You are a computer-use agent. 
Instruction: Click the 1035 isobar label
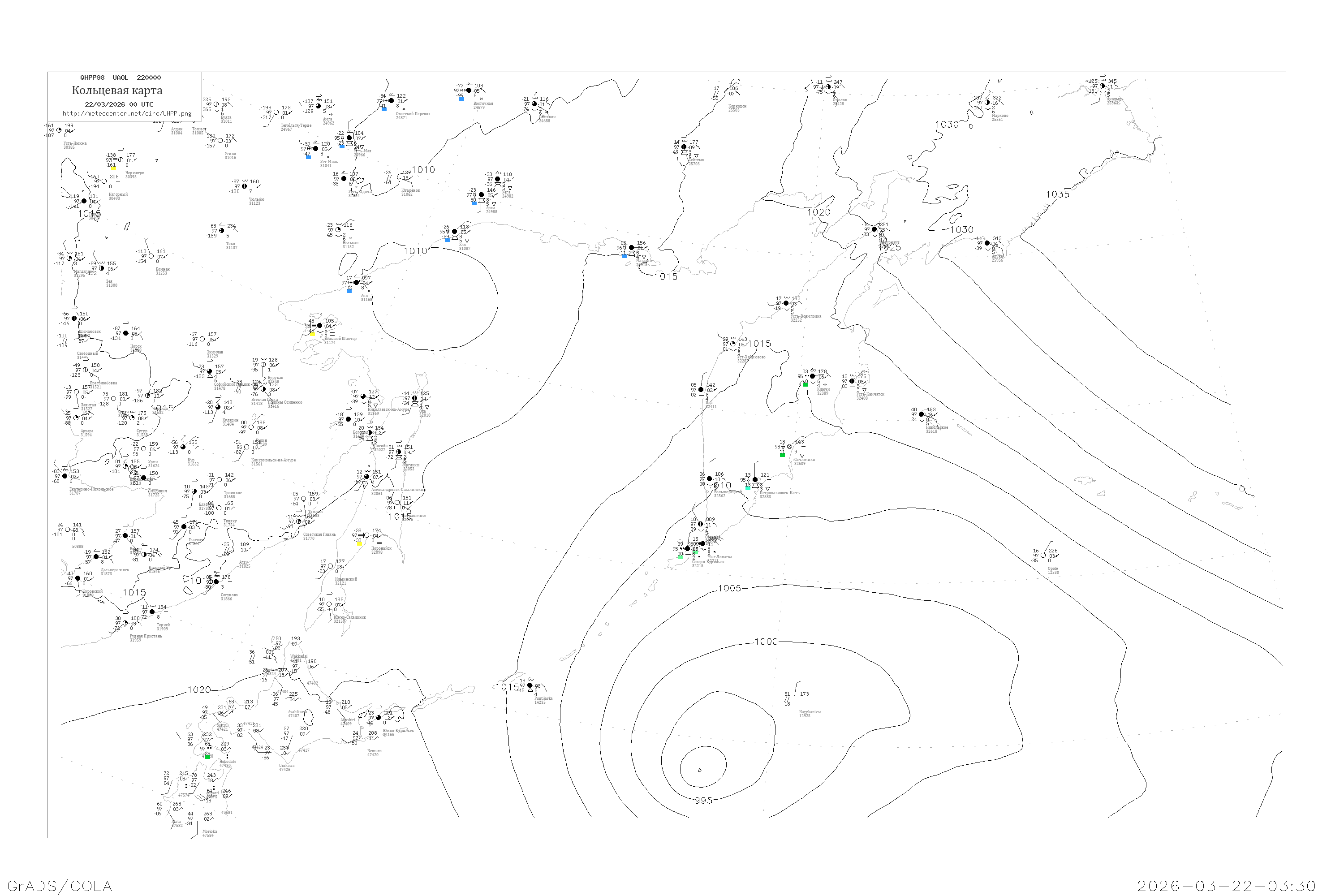pos(1057,194)
